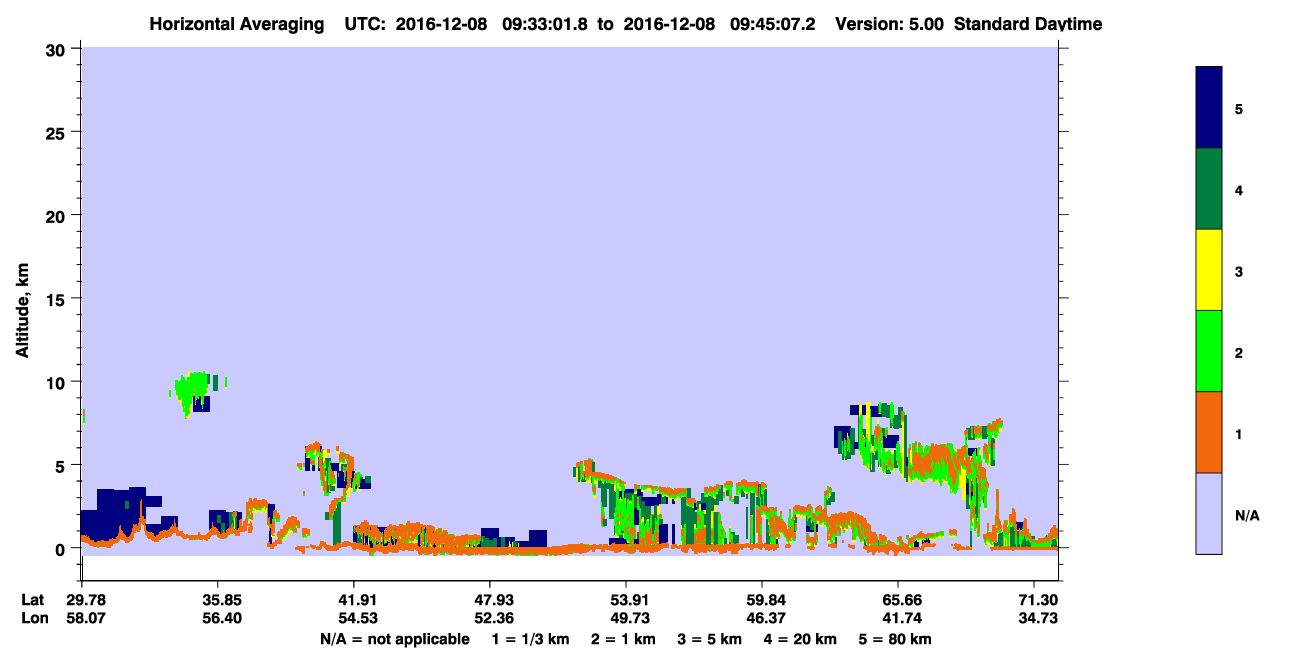The width and height of the screenshot is (1300, 667).
Task: Click the colorbar label 4
Action: tap(1239, 189)
